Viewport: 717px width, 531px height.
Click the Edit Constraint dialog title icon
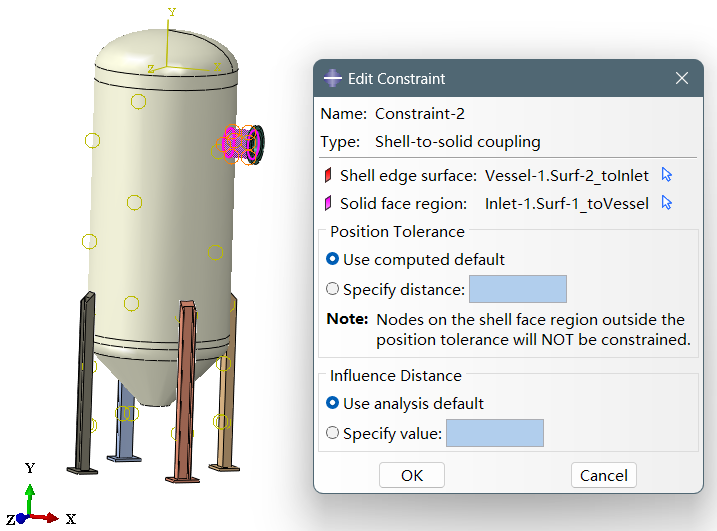point(332,78)
